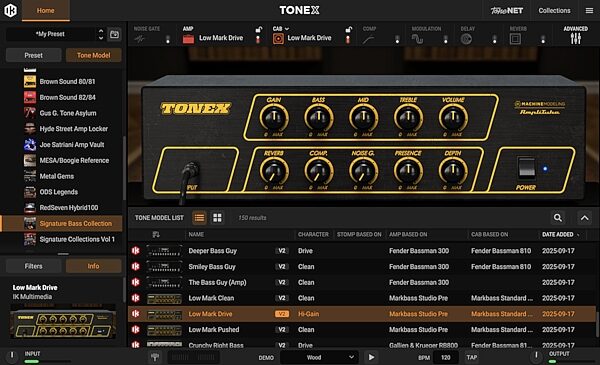This screenshot has width=600, height=365.
Task: Click the red AMP module icon
Action: pyautogui.click(x=188, y=39)
